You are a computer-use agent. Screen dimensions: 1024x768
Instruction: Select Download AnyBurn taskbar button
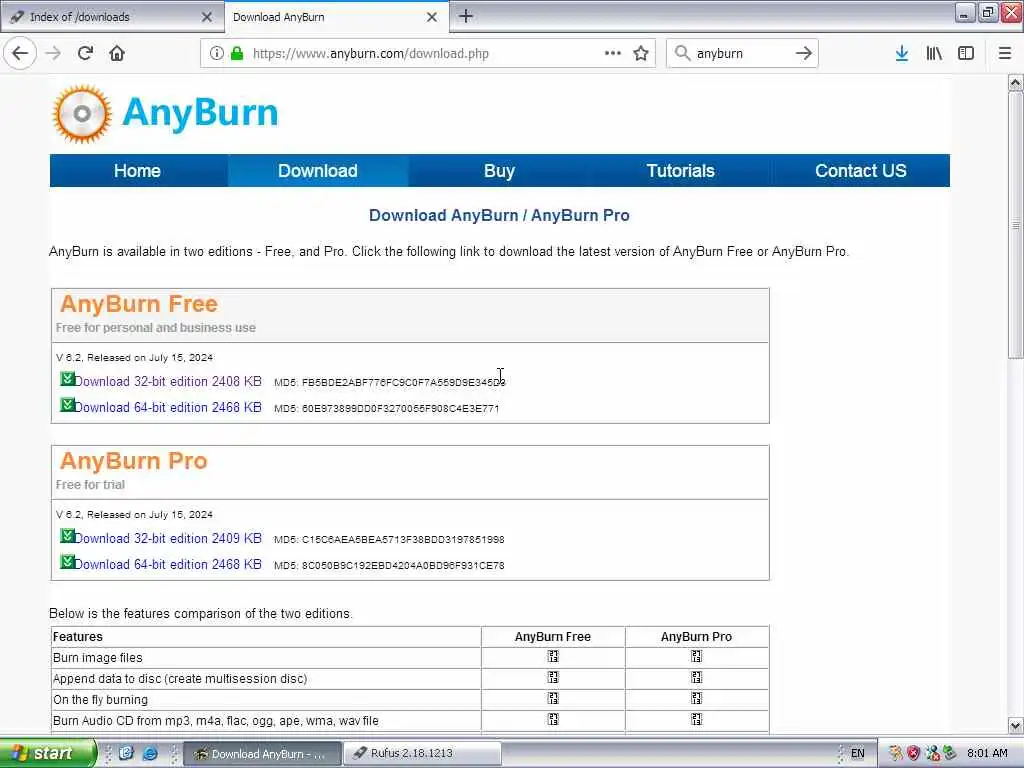[x=263, y=753]
